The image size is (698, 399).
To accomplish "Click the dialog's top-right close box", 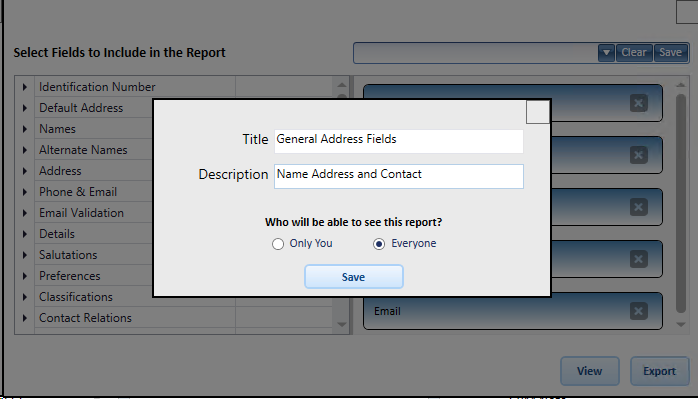I will coord(538,112).
